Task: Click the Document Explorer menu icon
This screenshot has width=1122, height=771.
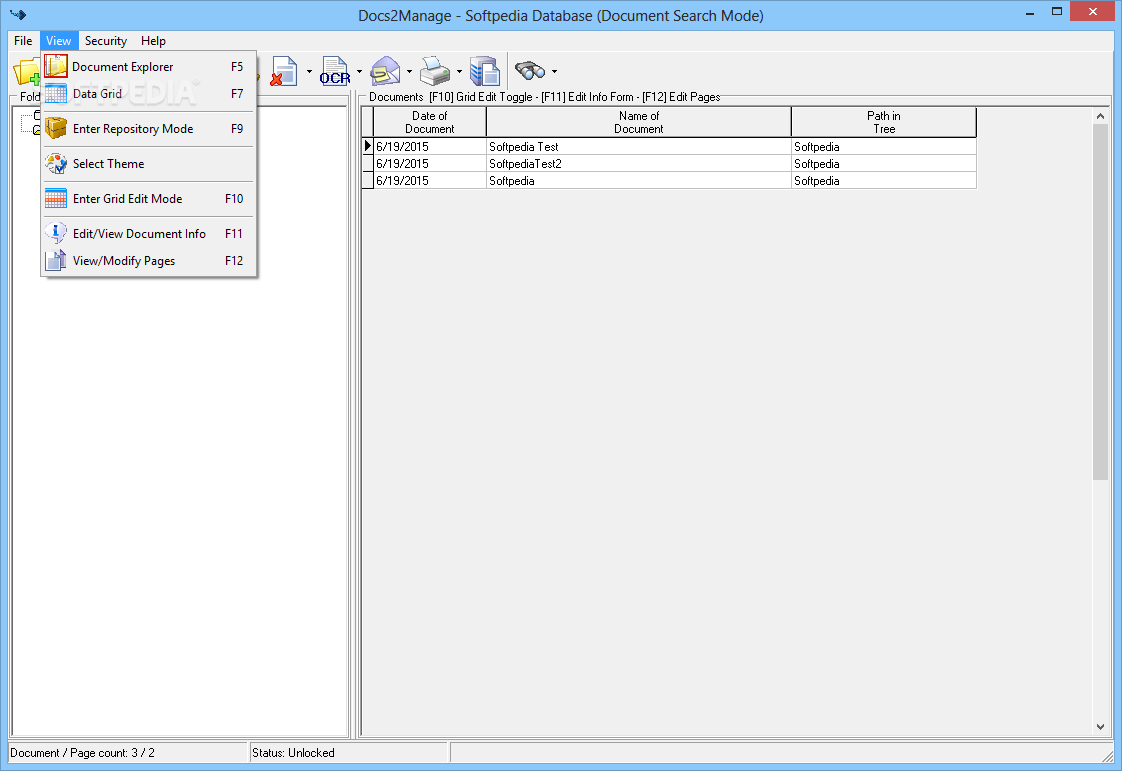Action: [x=56, y=66]
